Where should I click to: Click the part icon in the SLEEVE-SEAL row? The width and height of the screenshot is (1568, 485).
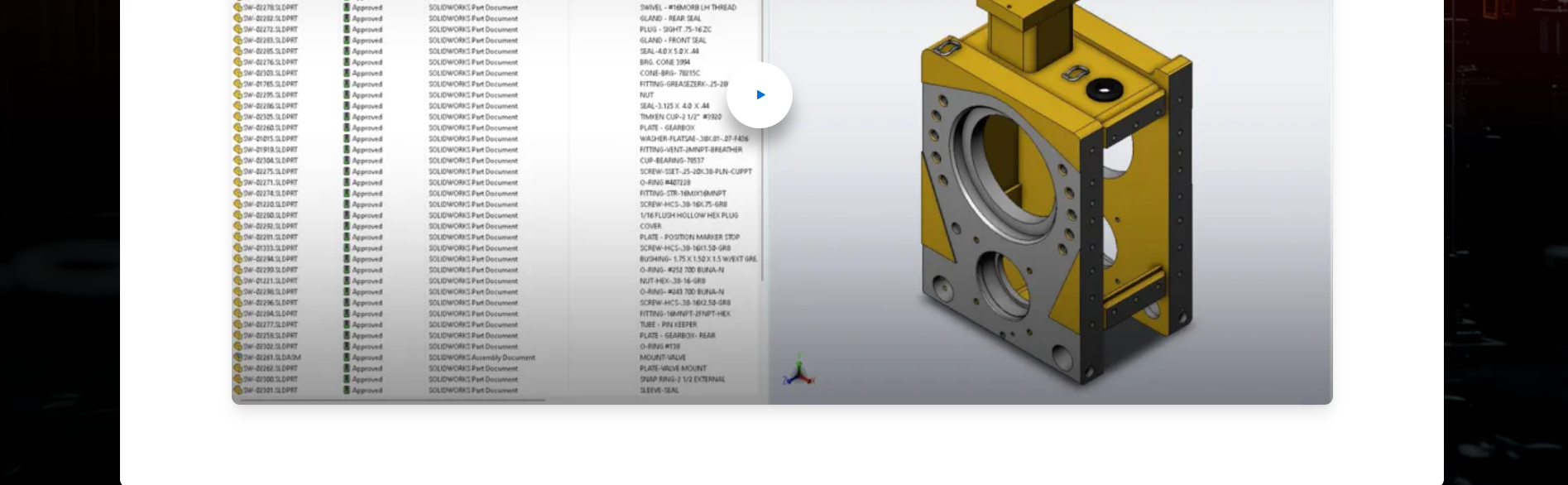click(238, 390)
